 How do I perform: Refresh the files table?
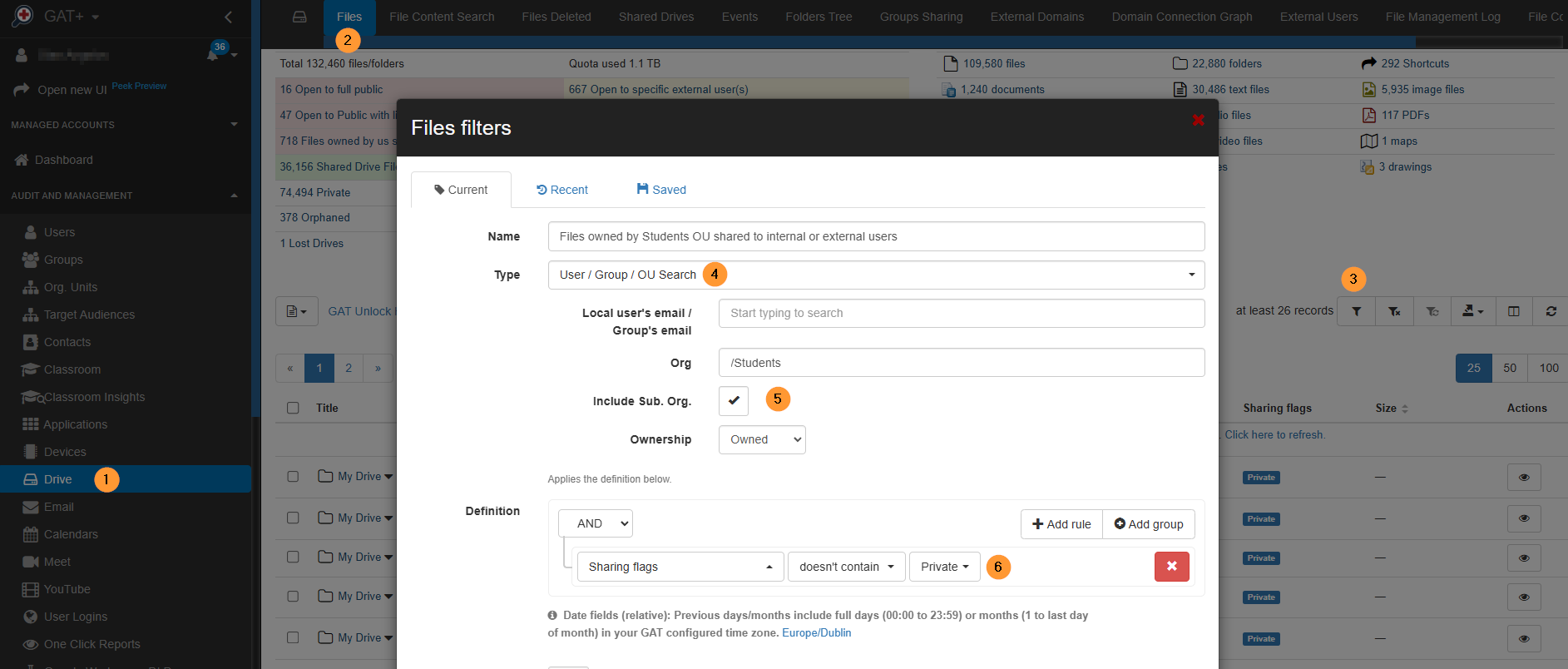(x=1551, y=311)
